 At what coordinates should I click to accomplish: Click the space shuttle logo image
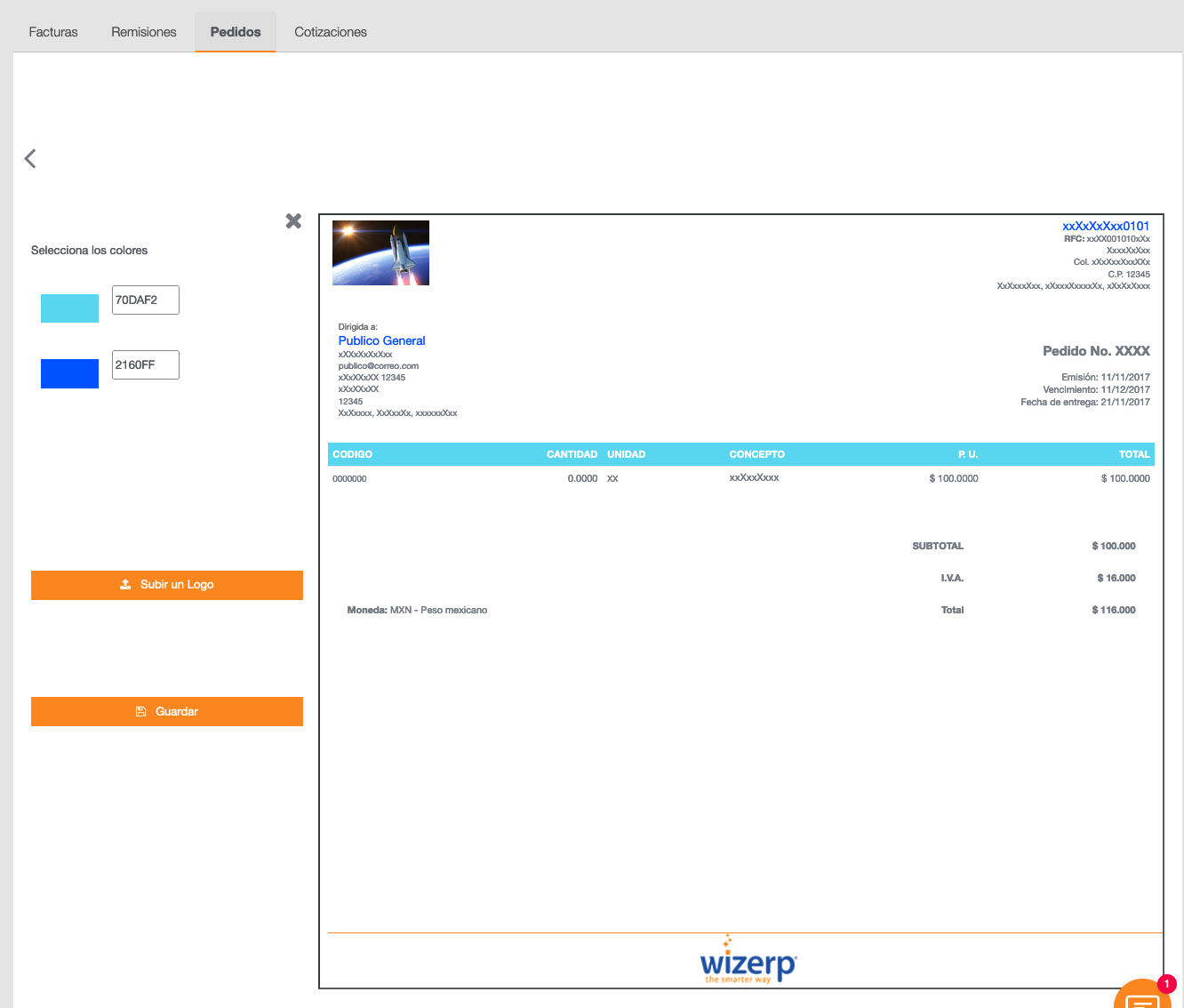(380, 253)
